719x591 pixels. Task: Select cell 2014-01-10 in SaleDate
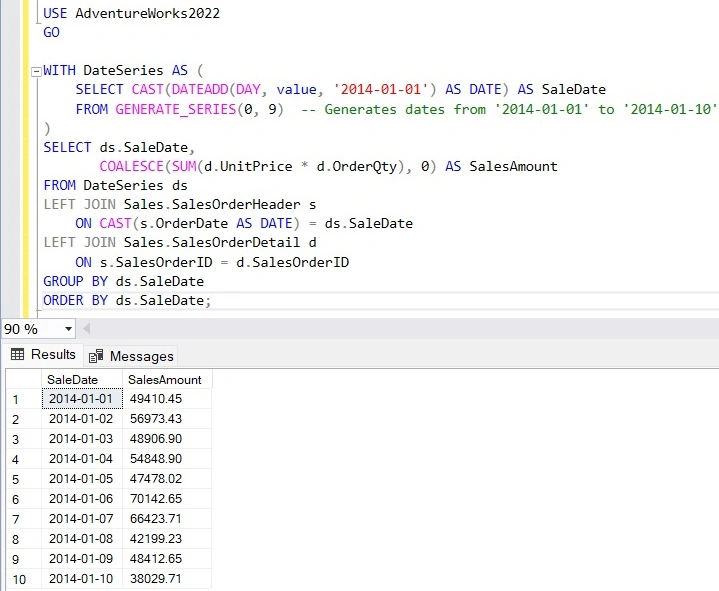pos(82,579)
